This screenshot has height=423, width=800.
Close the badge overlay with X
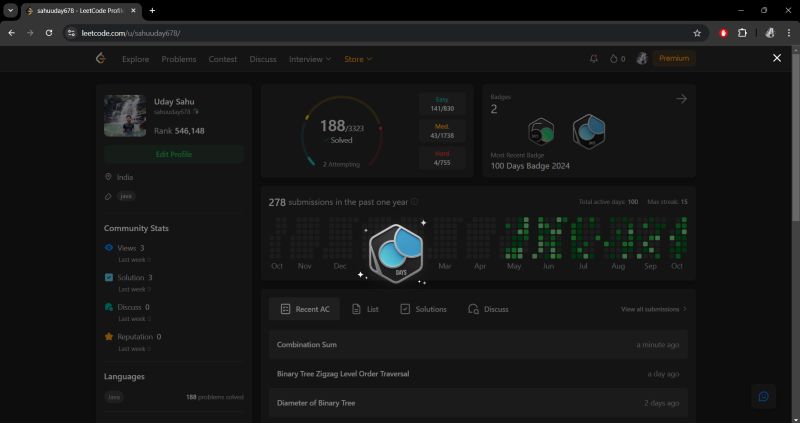point(777,58)
